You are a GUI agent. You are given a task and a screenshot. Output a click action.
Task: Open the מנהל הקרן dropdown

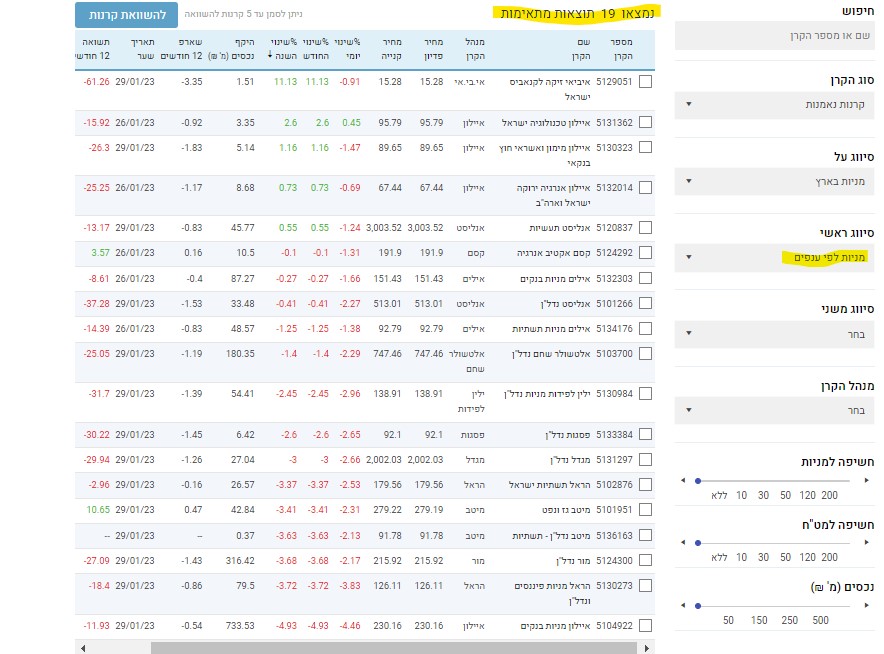pos(774,410)
